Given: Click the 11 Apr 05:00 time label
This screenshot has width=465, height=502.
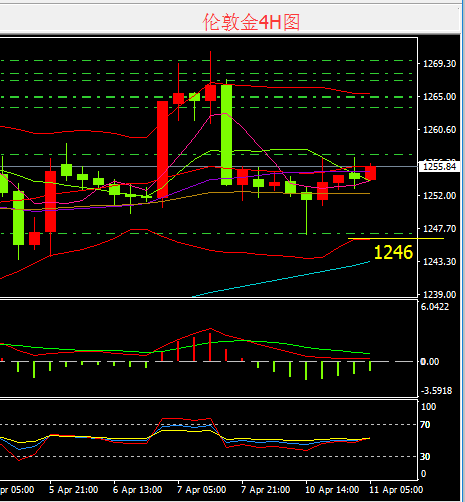Looking at the screenshot, I should 396,490.
